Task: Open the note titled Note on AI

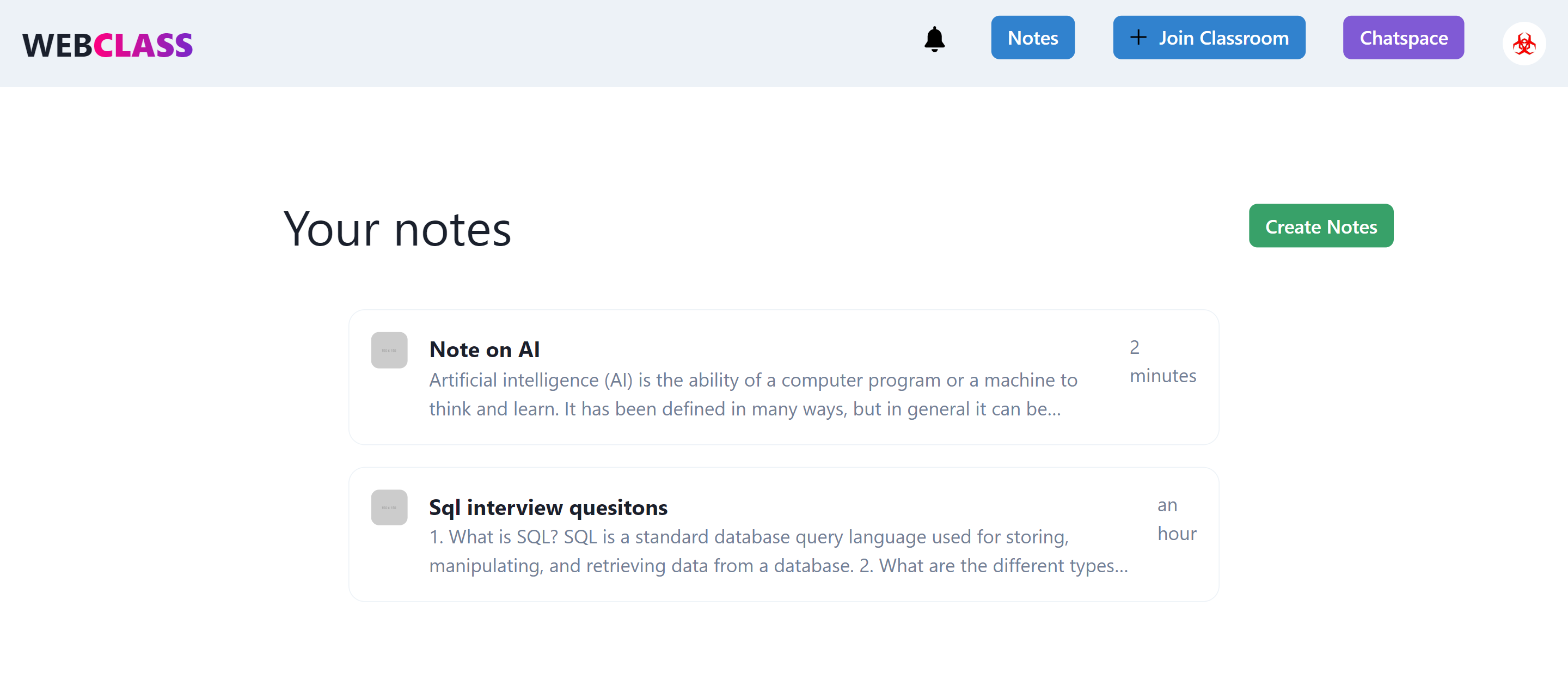Action: pyautogui.click(x=484, y=350)
